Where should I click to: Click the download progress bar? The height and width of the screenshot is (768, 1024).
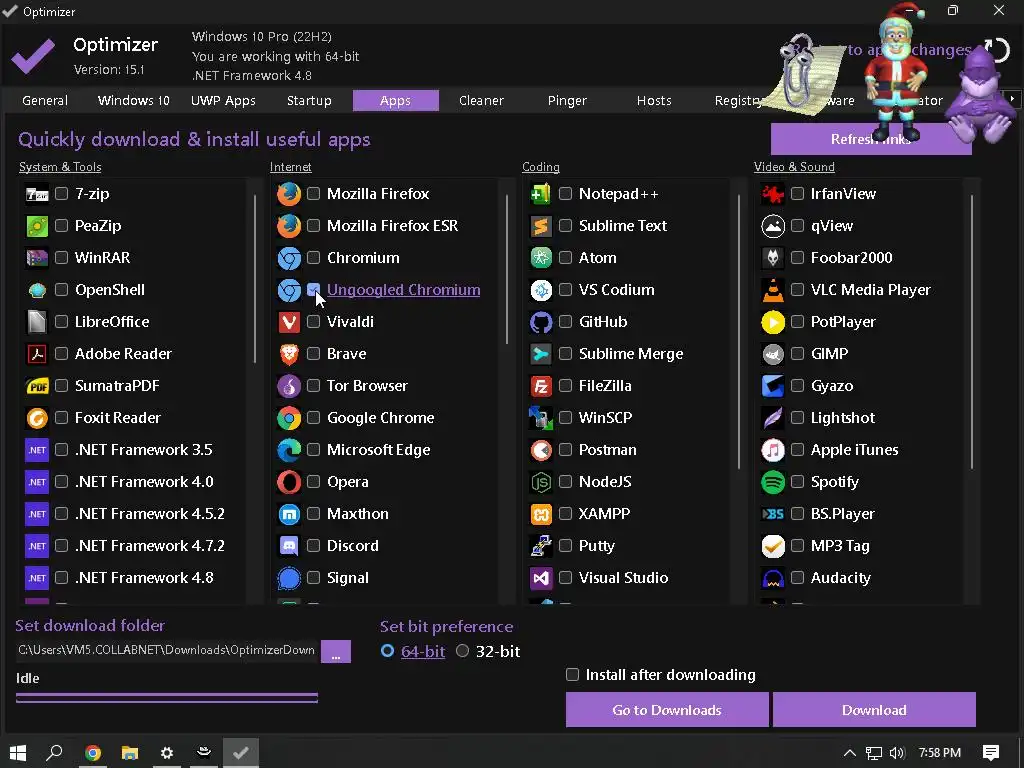[x=167, y=698]
